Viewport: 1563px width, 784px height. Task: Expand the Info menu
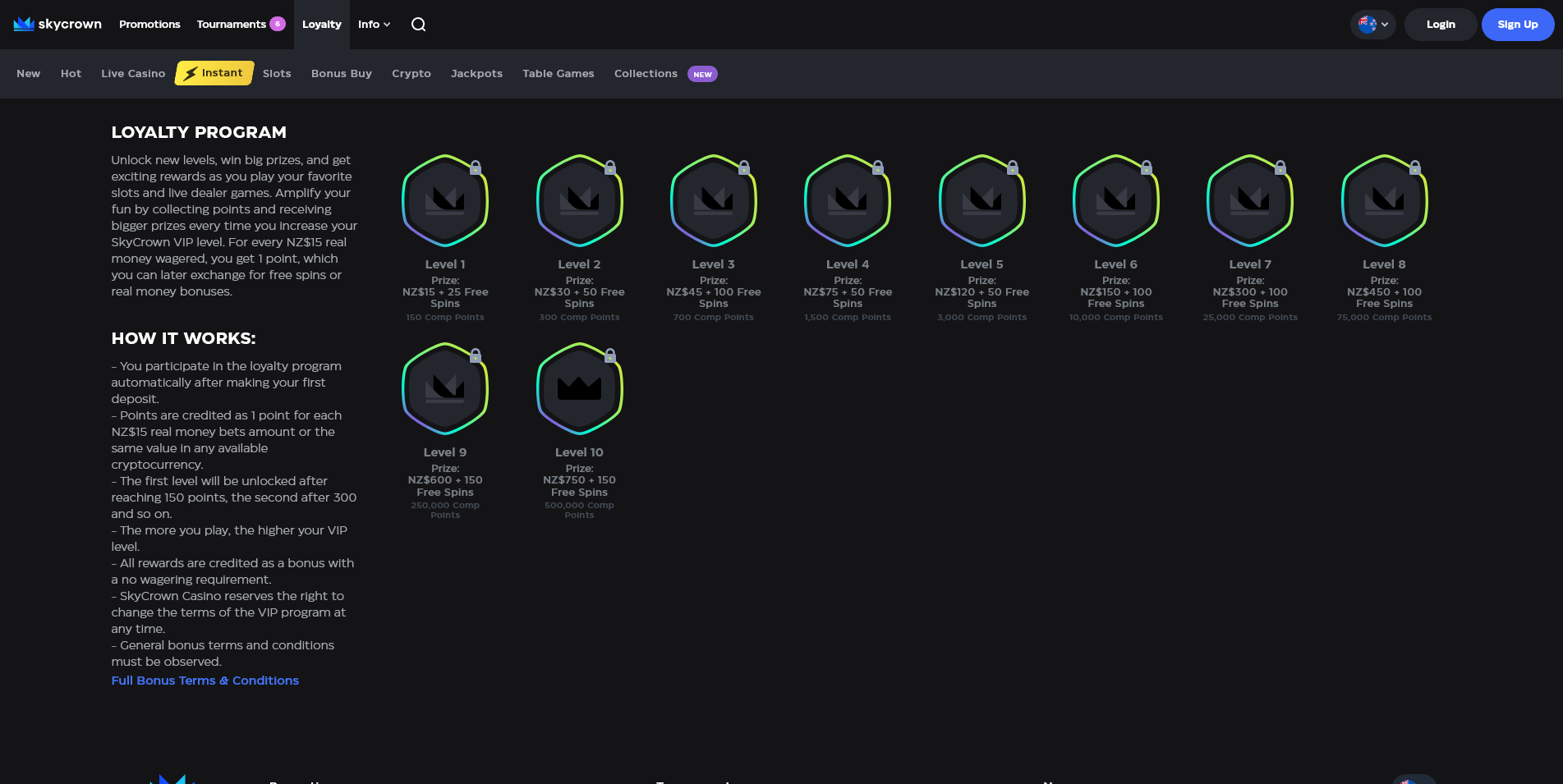tap(374, 25)
